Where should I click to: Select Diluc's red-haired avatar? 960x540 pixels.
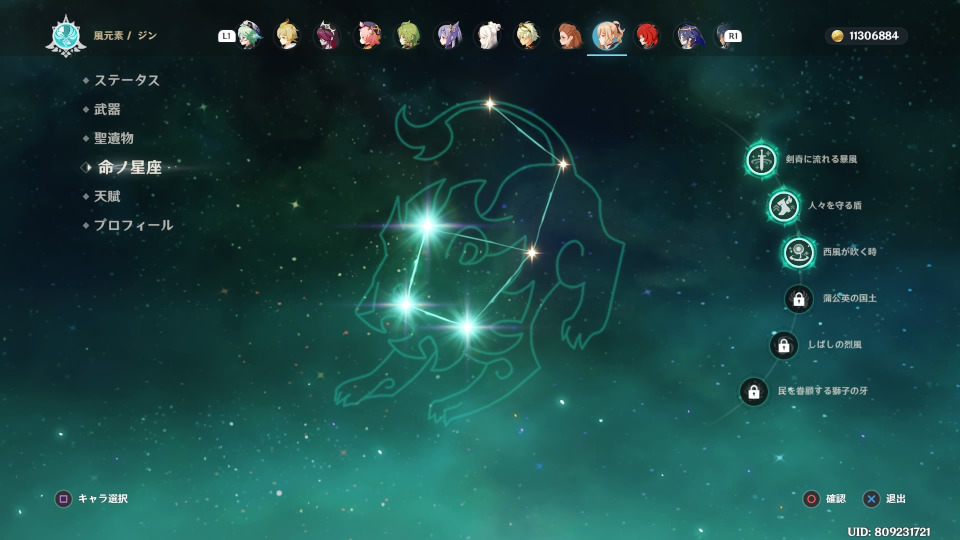(647, 36)
